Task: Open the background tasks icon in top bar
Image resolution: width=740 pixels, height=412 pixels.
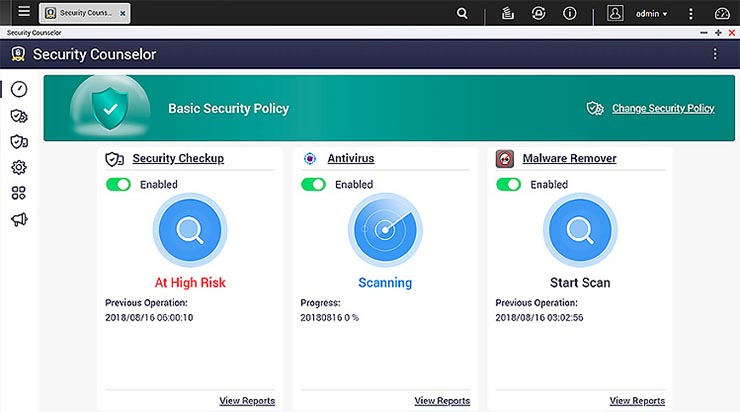Action: [x=507, y=14]
